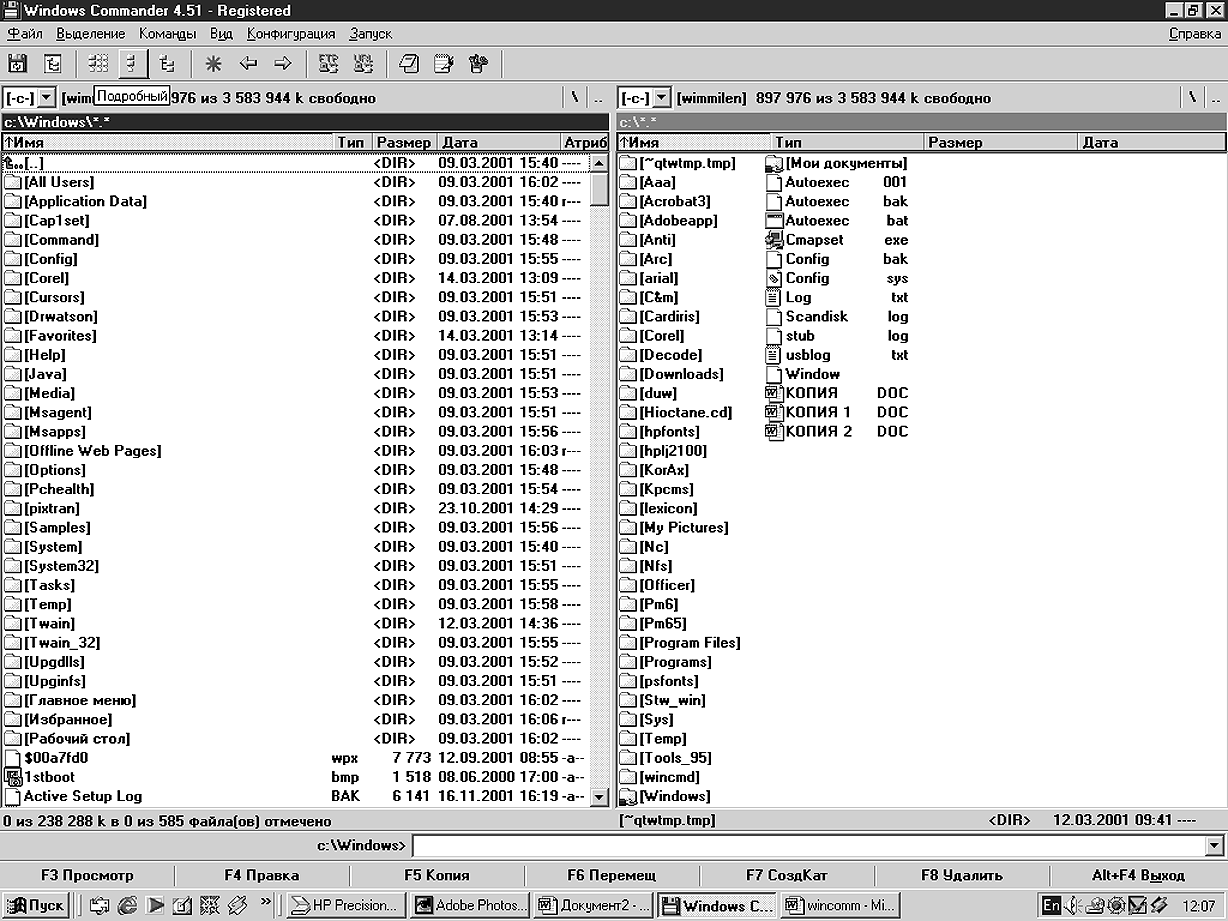Click the URL new connection icon
The height and width of the screenshot is (921, 1228).
click(364, 63)
